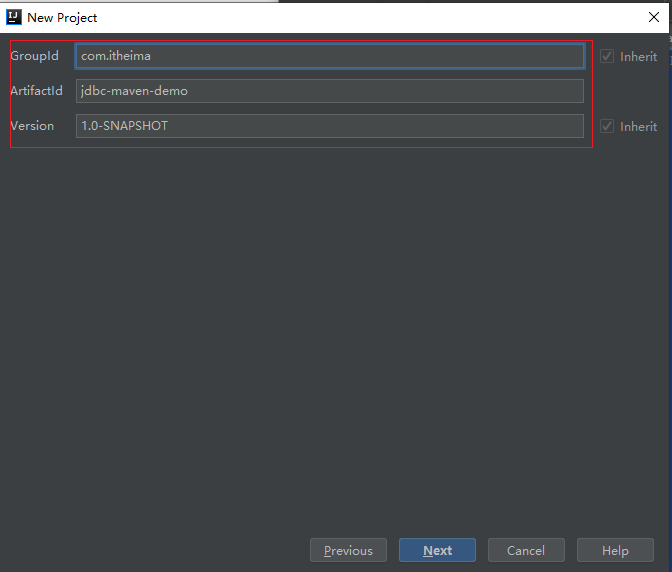Screen dimensions: 672x572
Task: Cancel the new project wizard
Action: tap(525, 550)
